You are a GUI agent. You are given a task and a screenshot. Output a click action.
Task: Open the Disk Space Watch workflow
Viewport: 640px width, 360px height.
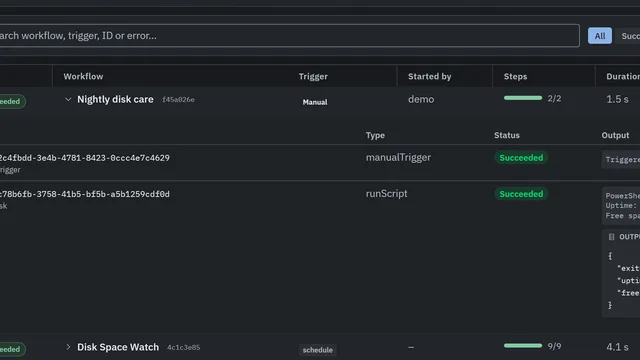click(x=118, y=347)
